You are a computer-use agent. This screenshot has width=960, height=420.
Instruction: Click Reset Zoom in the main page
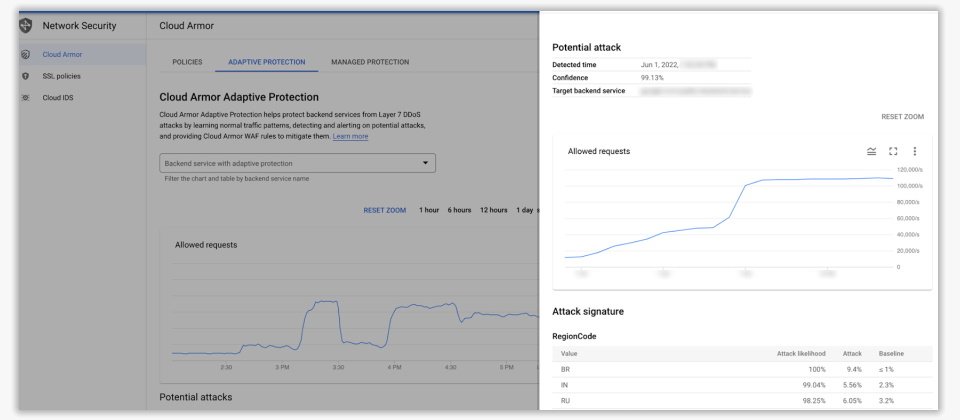click(x=384, y=210)
